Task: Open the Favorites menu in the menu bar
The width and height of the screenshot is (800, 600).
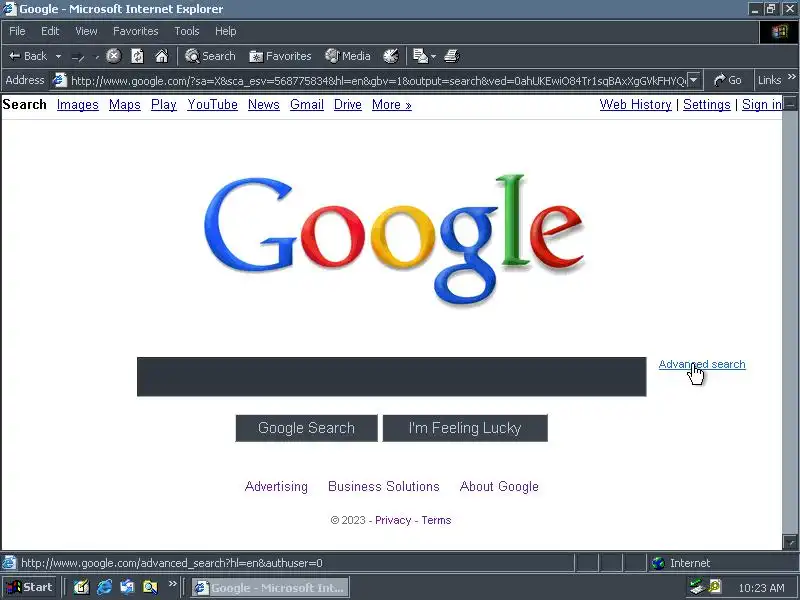Action: click(136, 31)
